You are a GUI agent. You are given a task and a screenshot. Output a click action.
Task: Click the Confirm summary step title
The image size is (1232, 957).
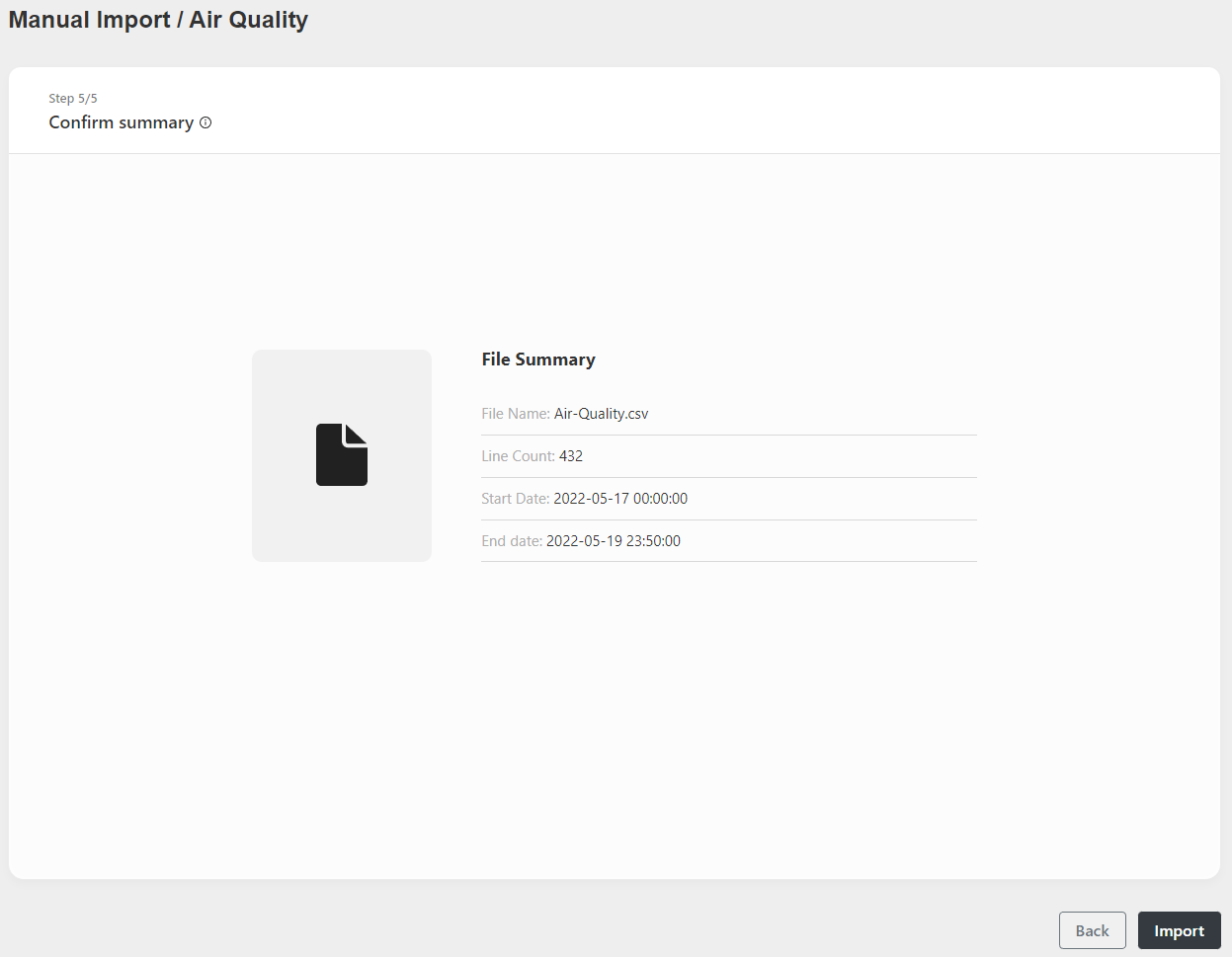[121, 122]
